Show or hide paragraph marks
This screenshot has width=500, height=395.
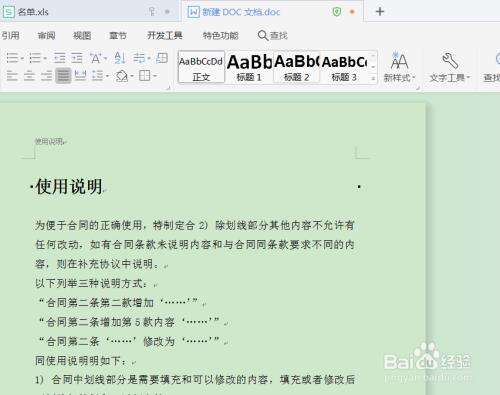(139, 58)
